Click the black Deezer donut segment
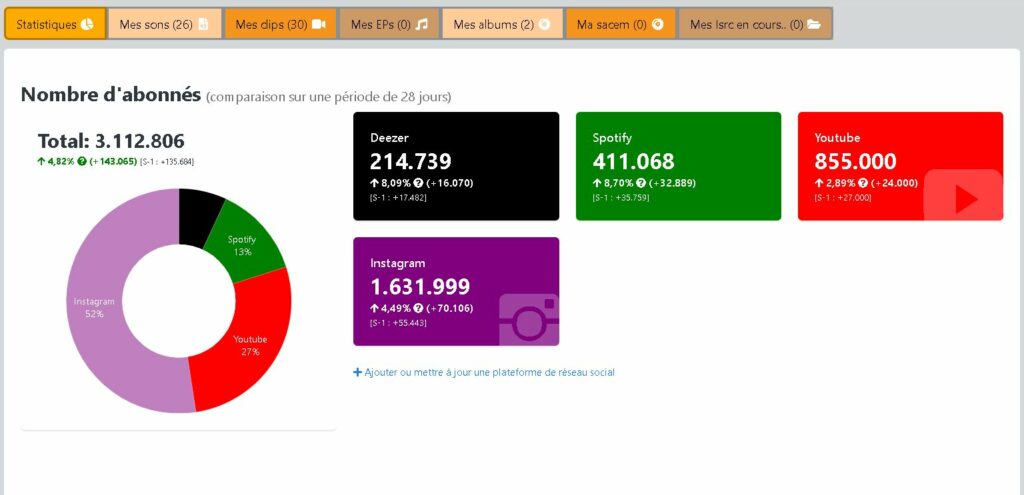This screenshot has width=1024, height=495. pos(199,217)
